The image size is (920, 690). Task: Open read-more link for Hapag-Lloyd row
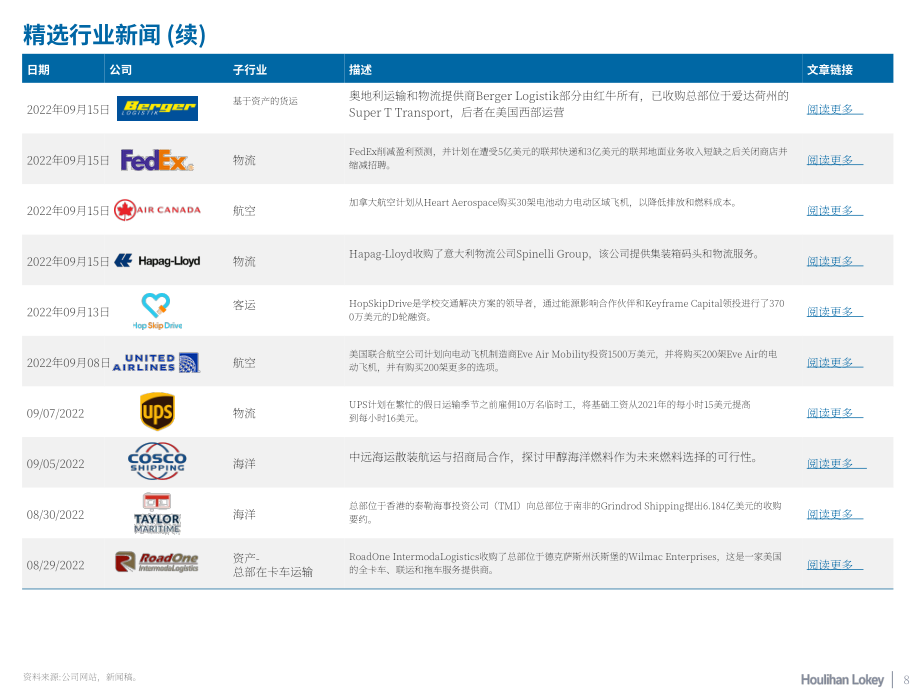(x=834, y=261)
